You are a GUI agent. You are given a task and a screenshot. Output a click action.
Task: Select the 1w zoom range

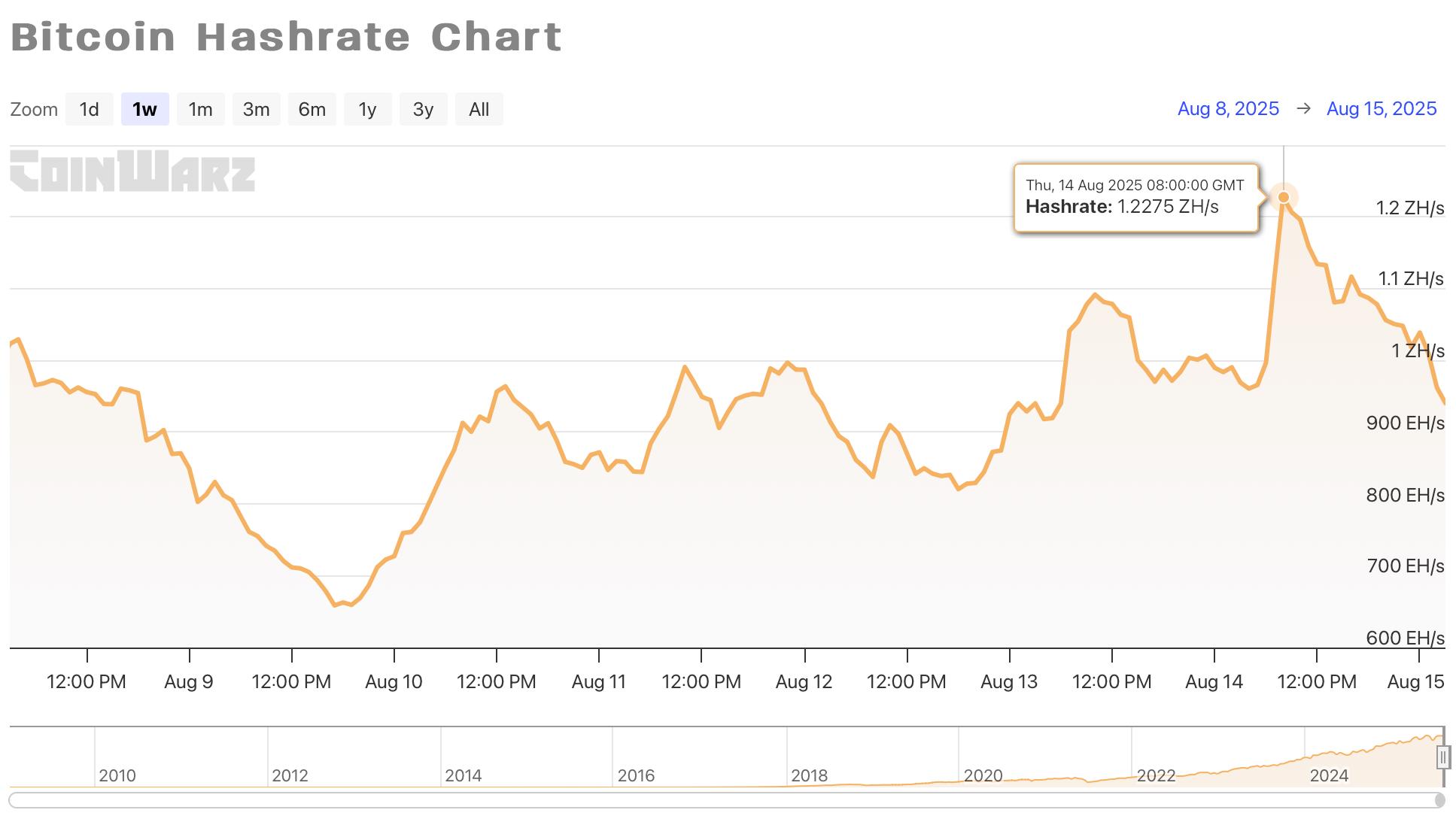144,110
